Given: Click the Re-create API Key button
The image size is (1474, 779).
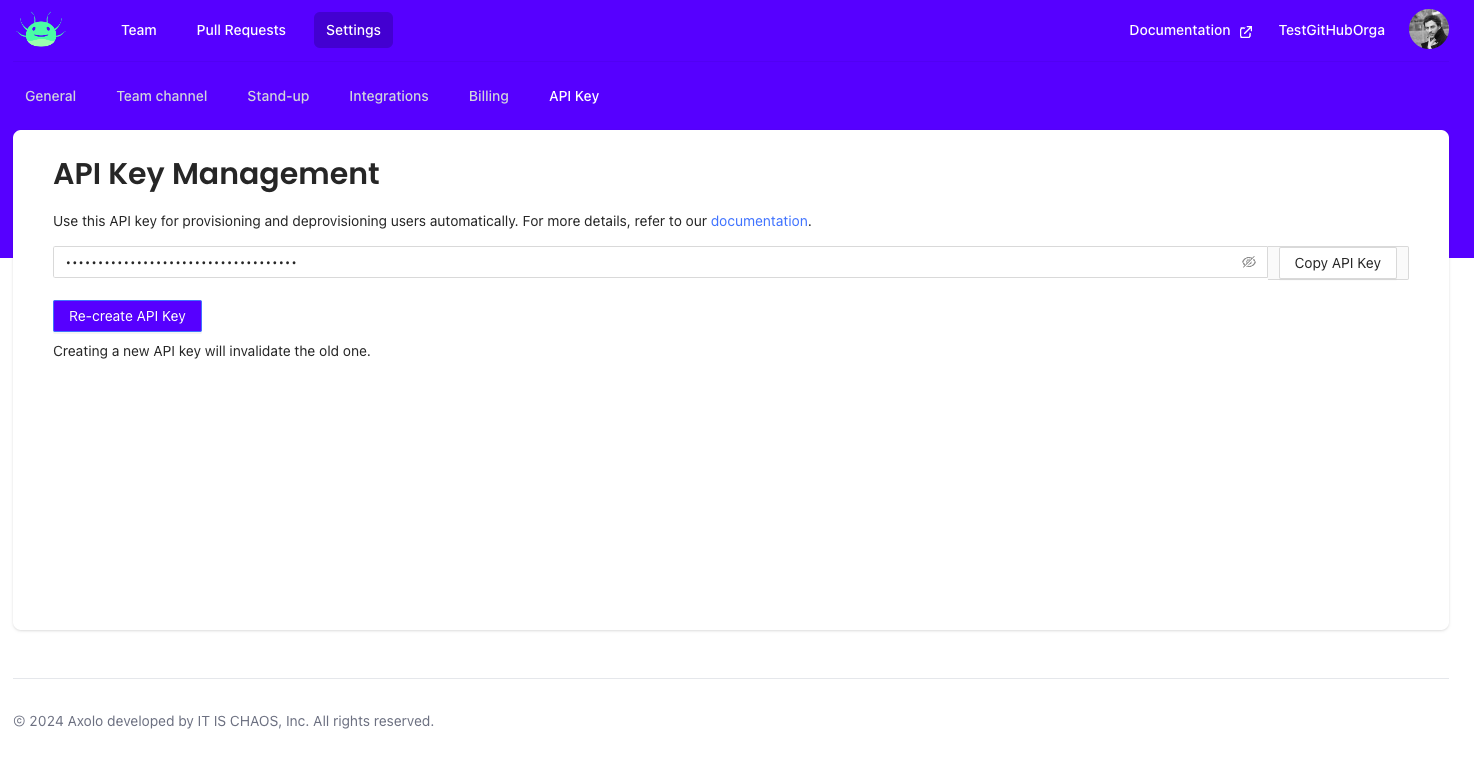Looking at the screenshot, I should pyautogui.click(x=127, y=316).
